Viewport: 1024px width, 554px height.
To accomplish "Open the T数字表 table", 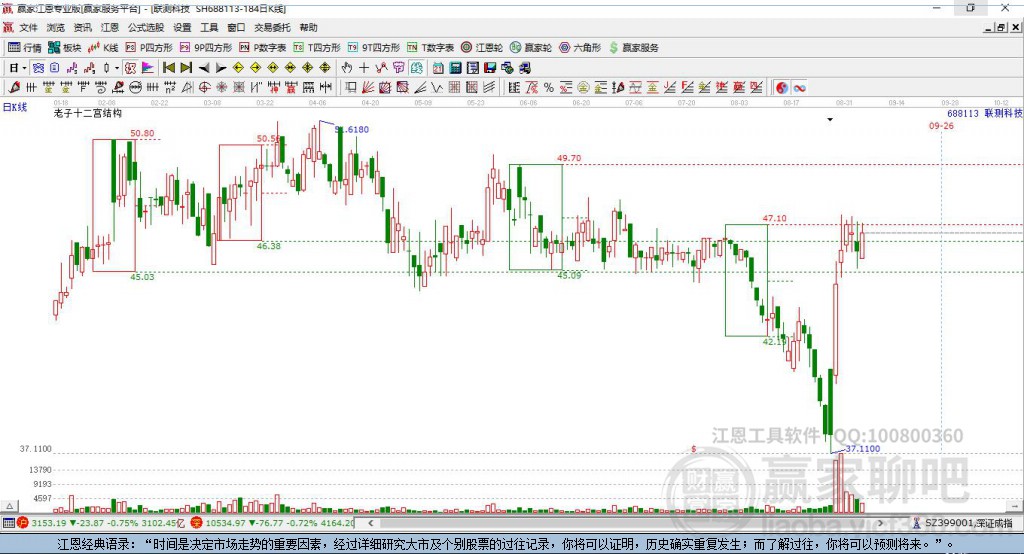I will pyautogui.click(x=430, y=48).
